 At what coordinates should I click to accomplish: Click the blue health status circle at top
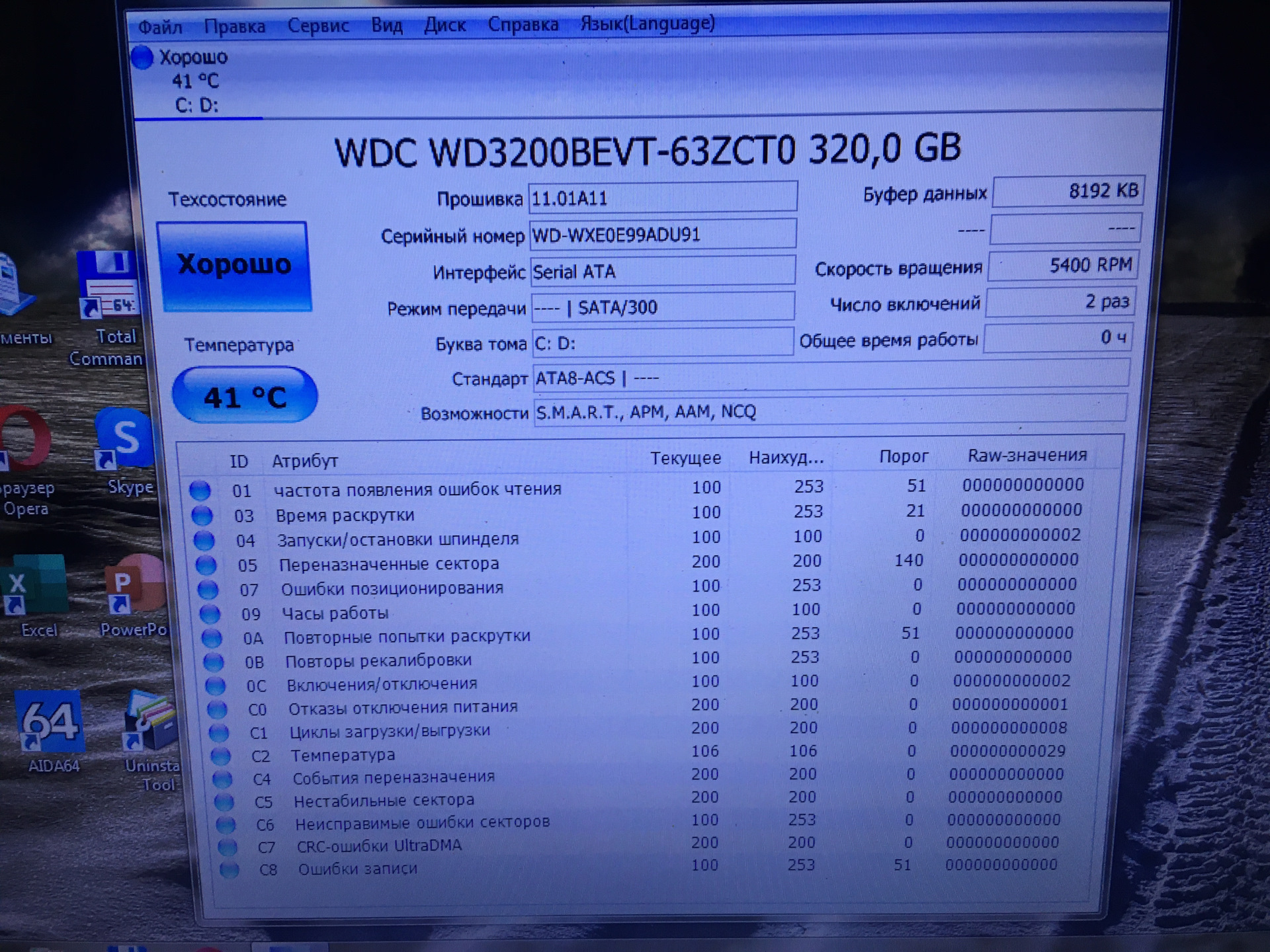pos(142,58)
